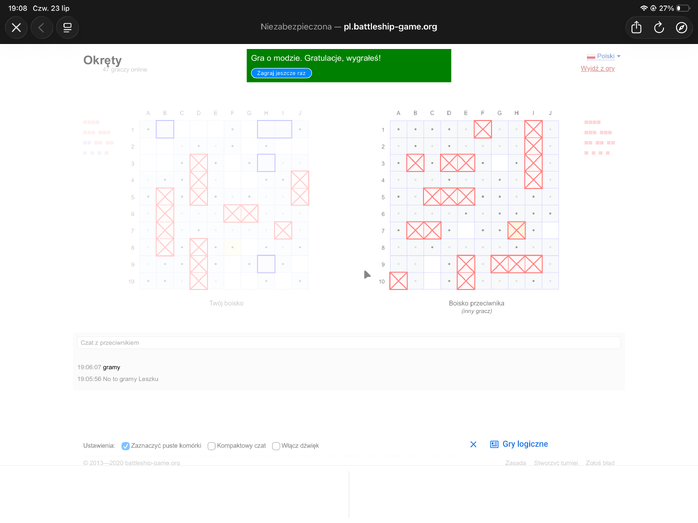Toggle Zaznaczyć puste komórki checkbox

(126, 446)
